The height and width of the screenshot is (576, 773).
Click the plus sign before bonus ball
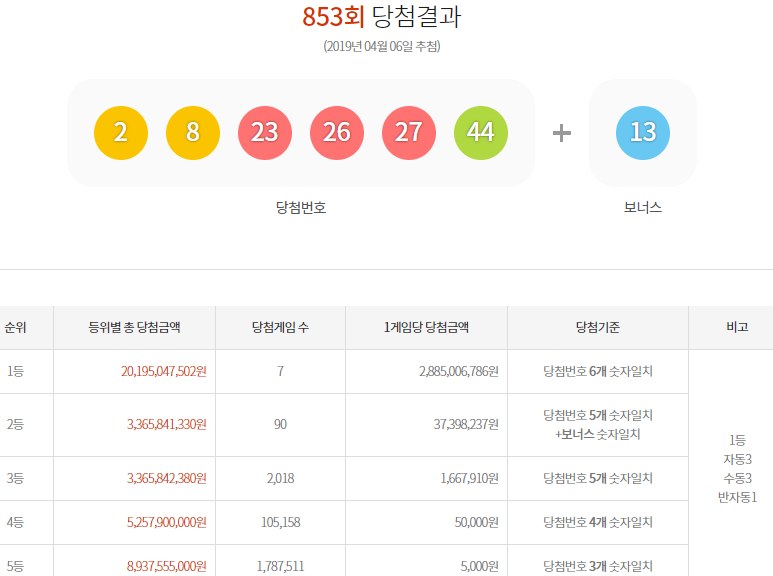point(562,133)
